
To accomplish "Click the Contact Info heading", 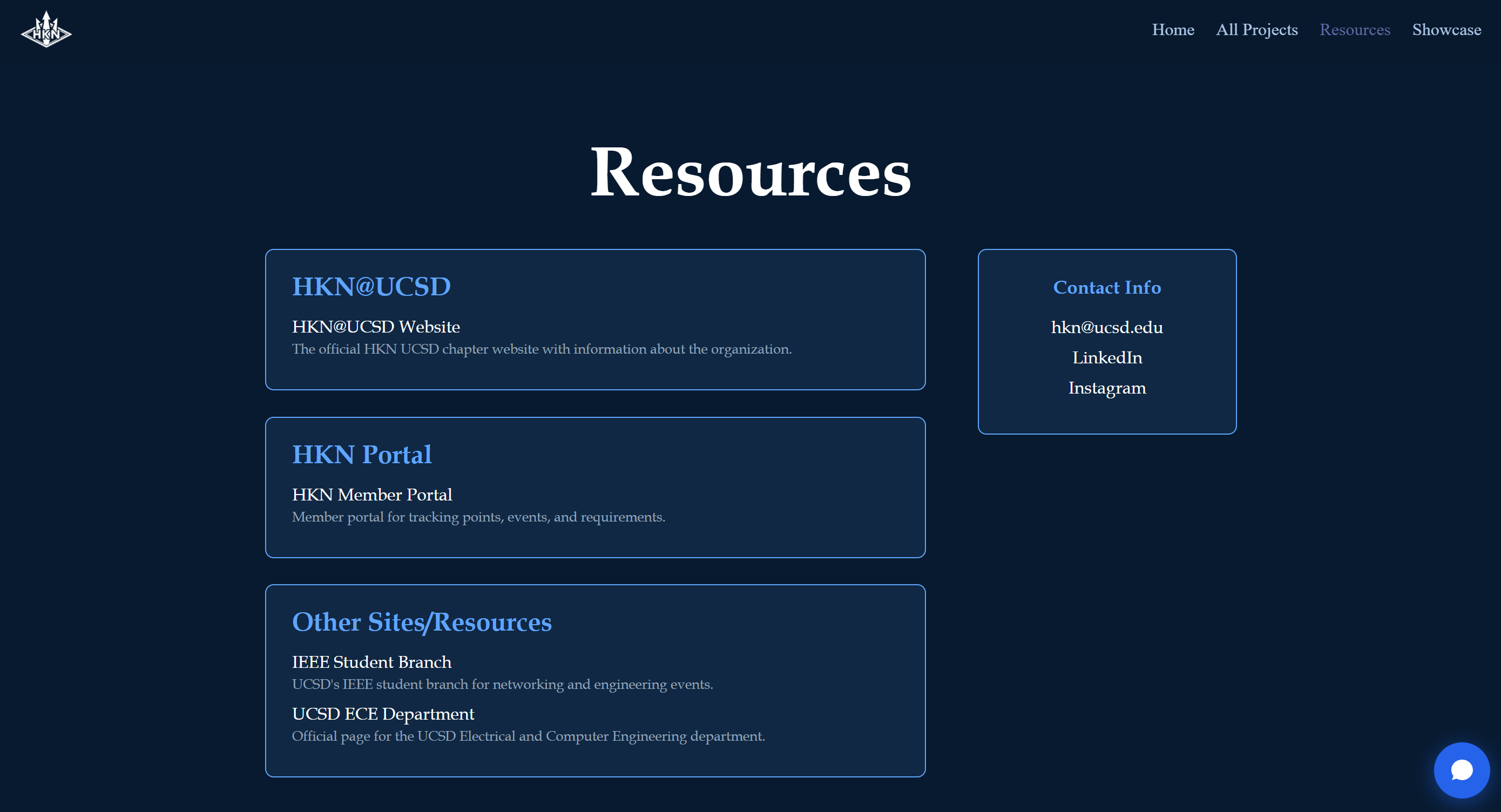I will point(1106,287).
